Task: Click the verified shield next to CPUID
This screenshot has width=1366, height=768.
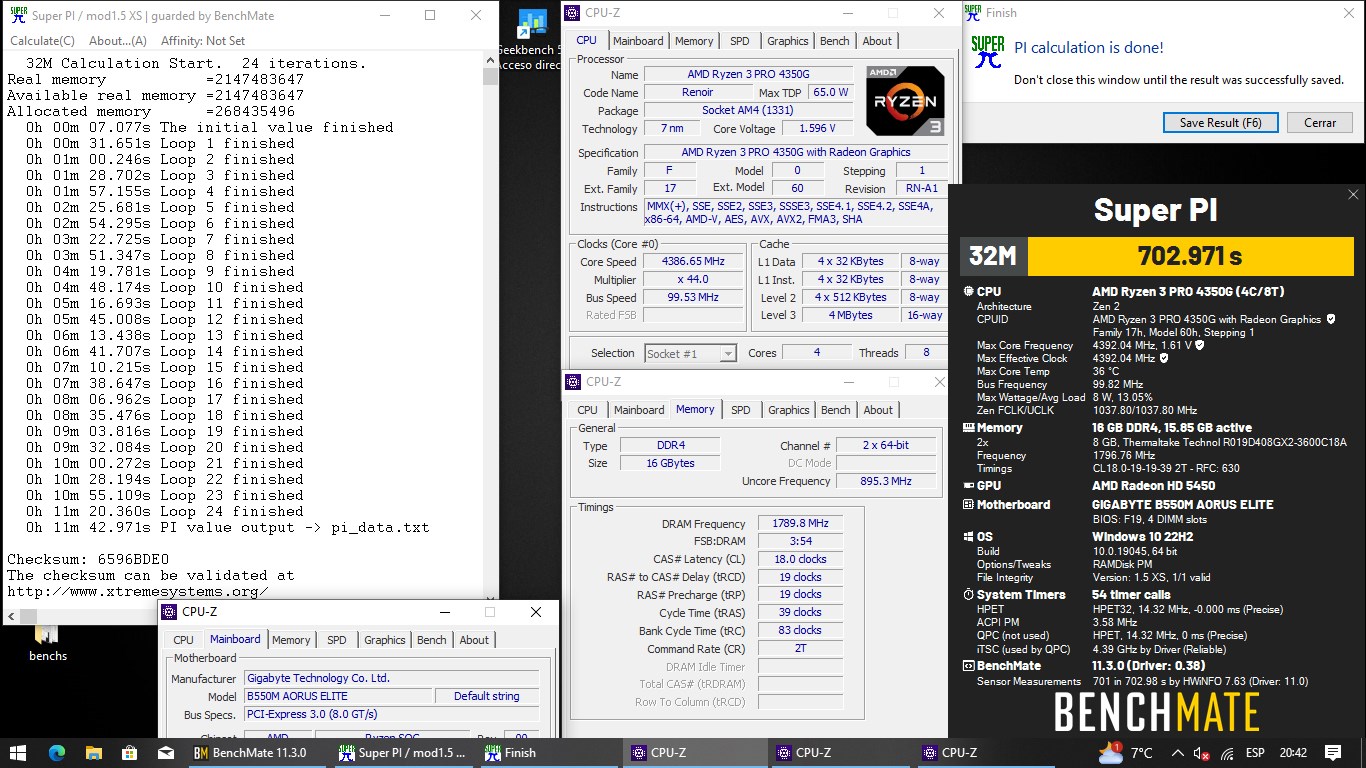Action: click(1330, 319)
